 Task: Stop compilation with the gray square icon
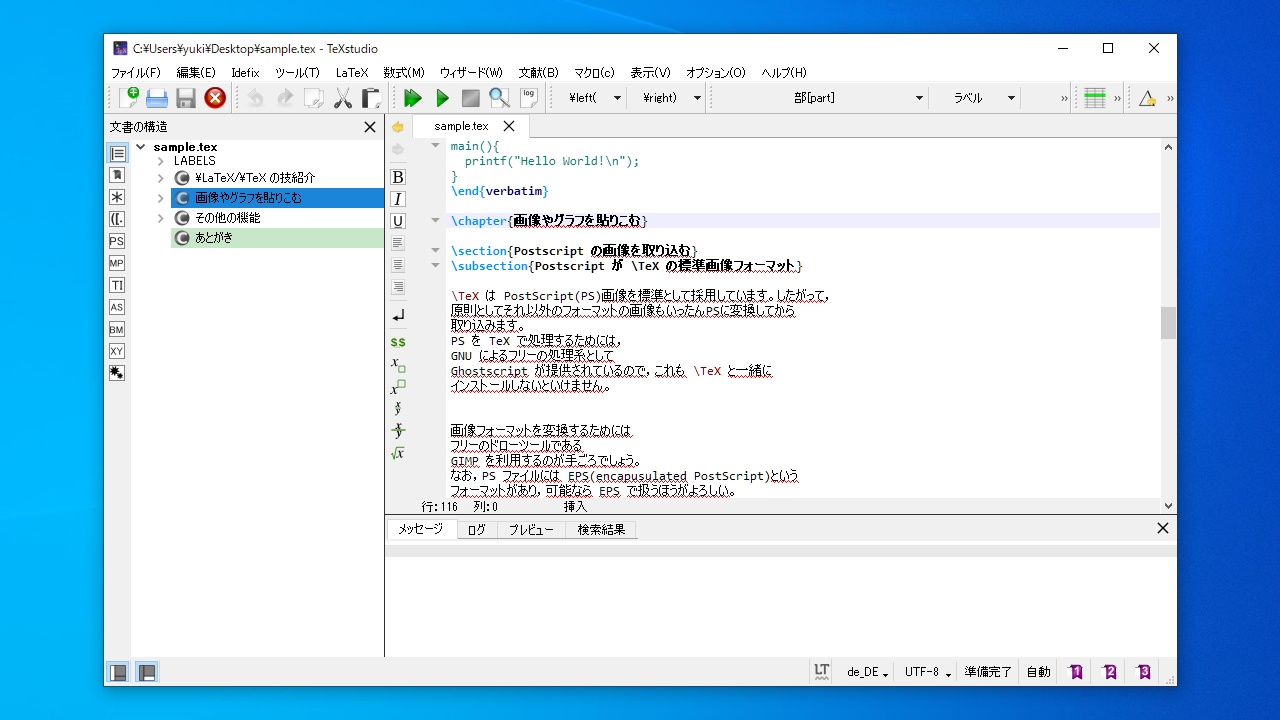pyautogui.click(x=470, y=98)
